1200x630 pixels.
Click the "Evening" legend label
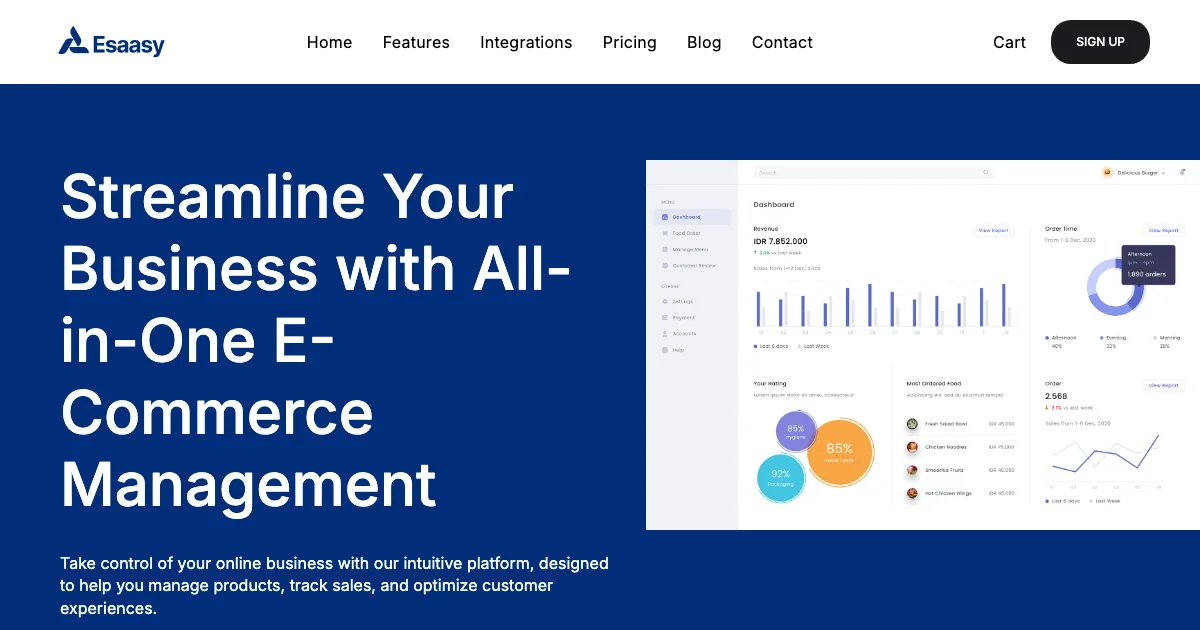1116,338
